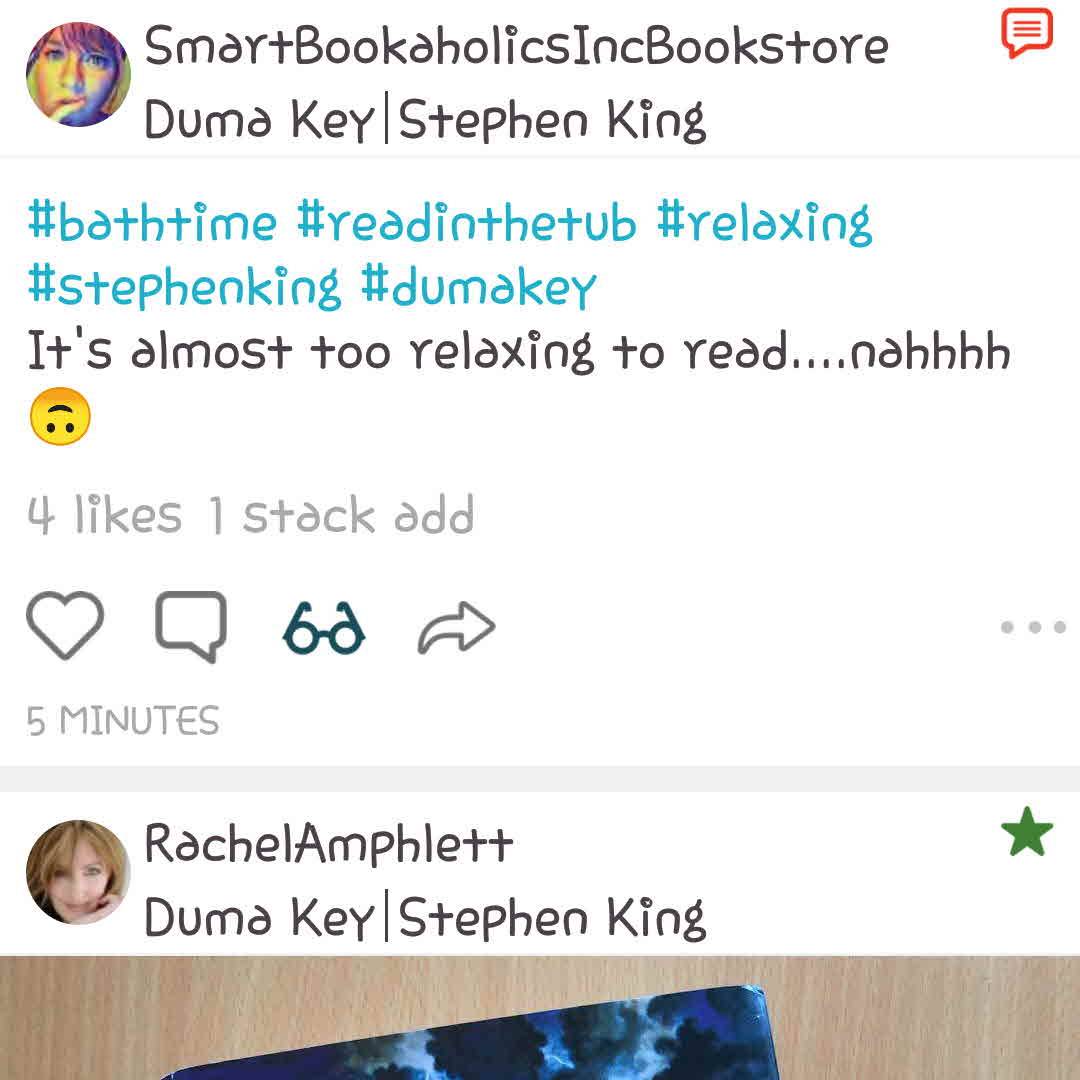
Task: Tap the green star review icon
Action: click(1027, 831)
